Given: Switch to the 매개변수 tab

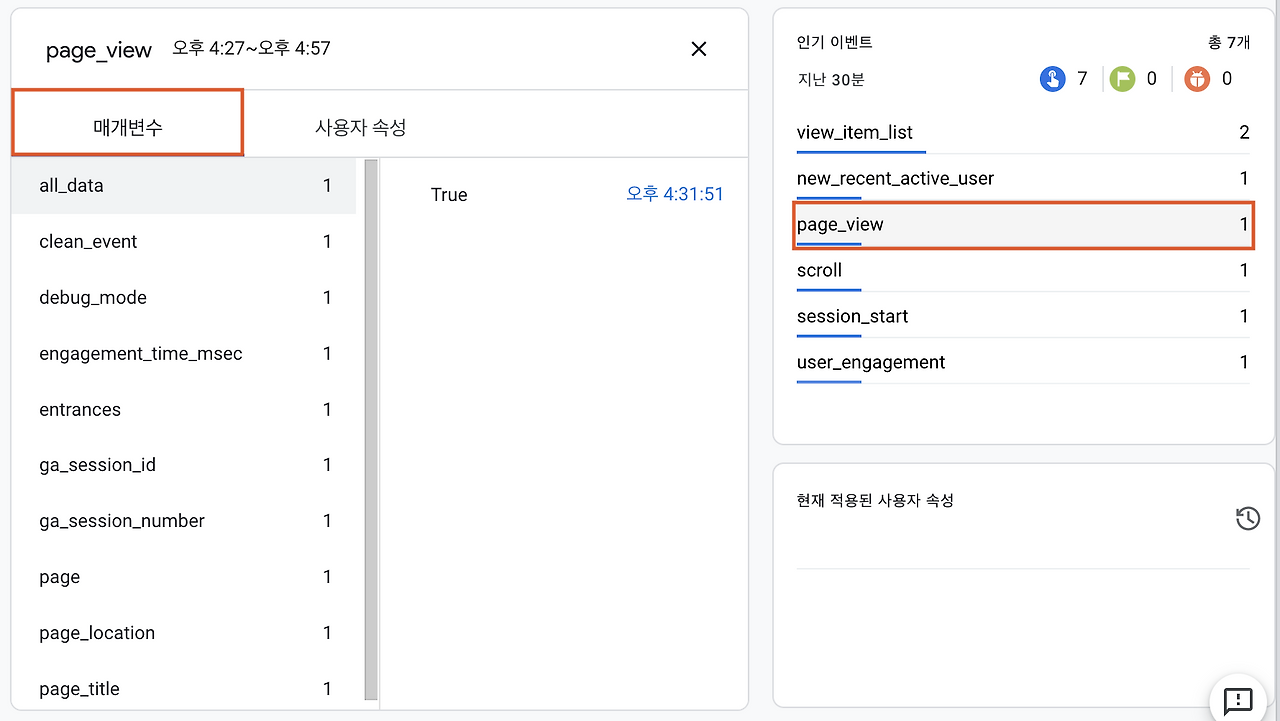Looking at the screenshot, I should pos(128,127).
